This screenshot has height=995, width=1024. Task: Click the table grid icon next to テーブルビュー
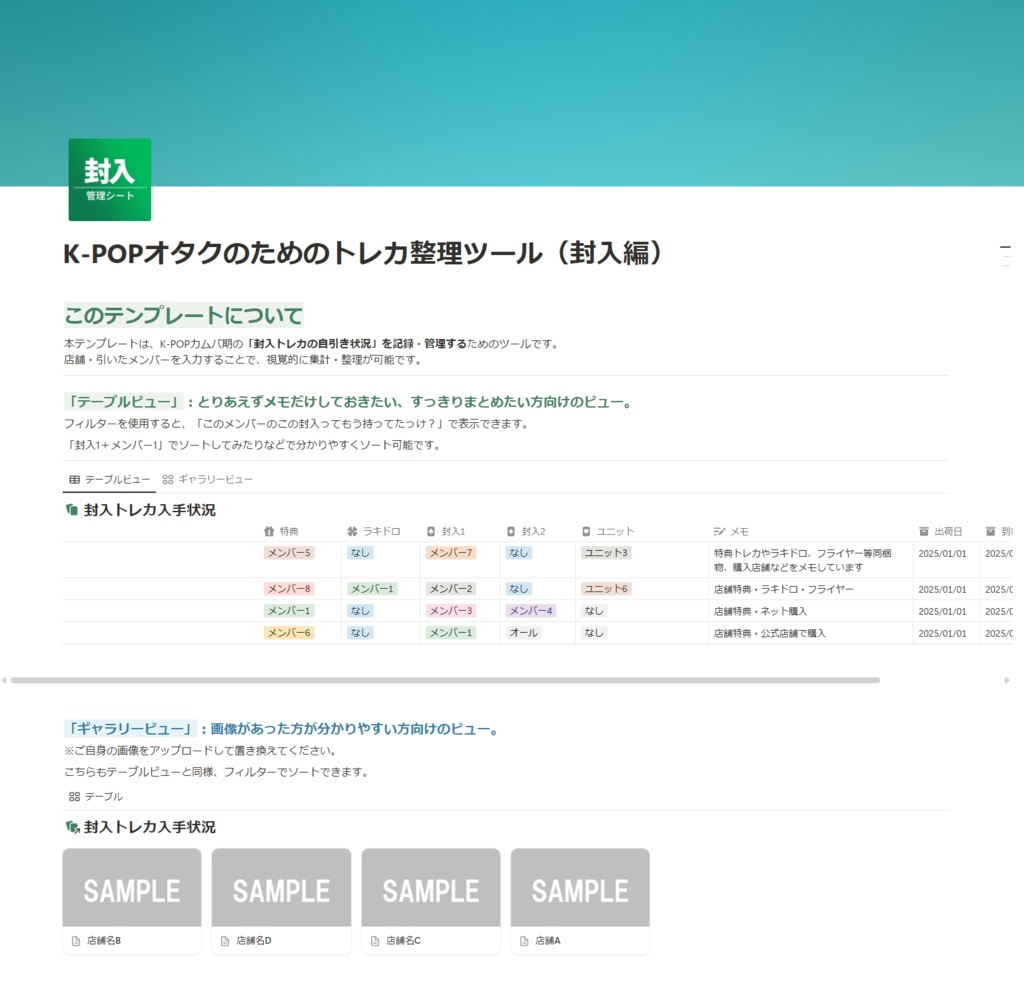pos(76,480)
